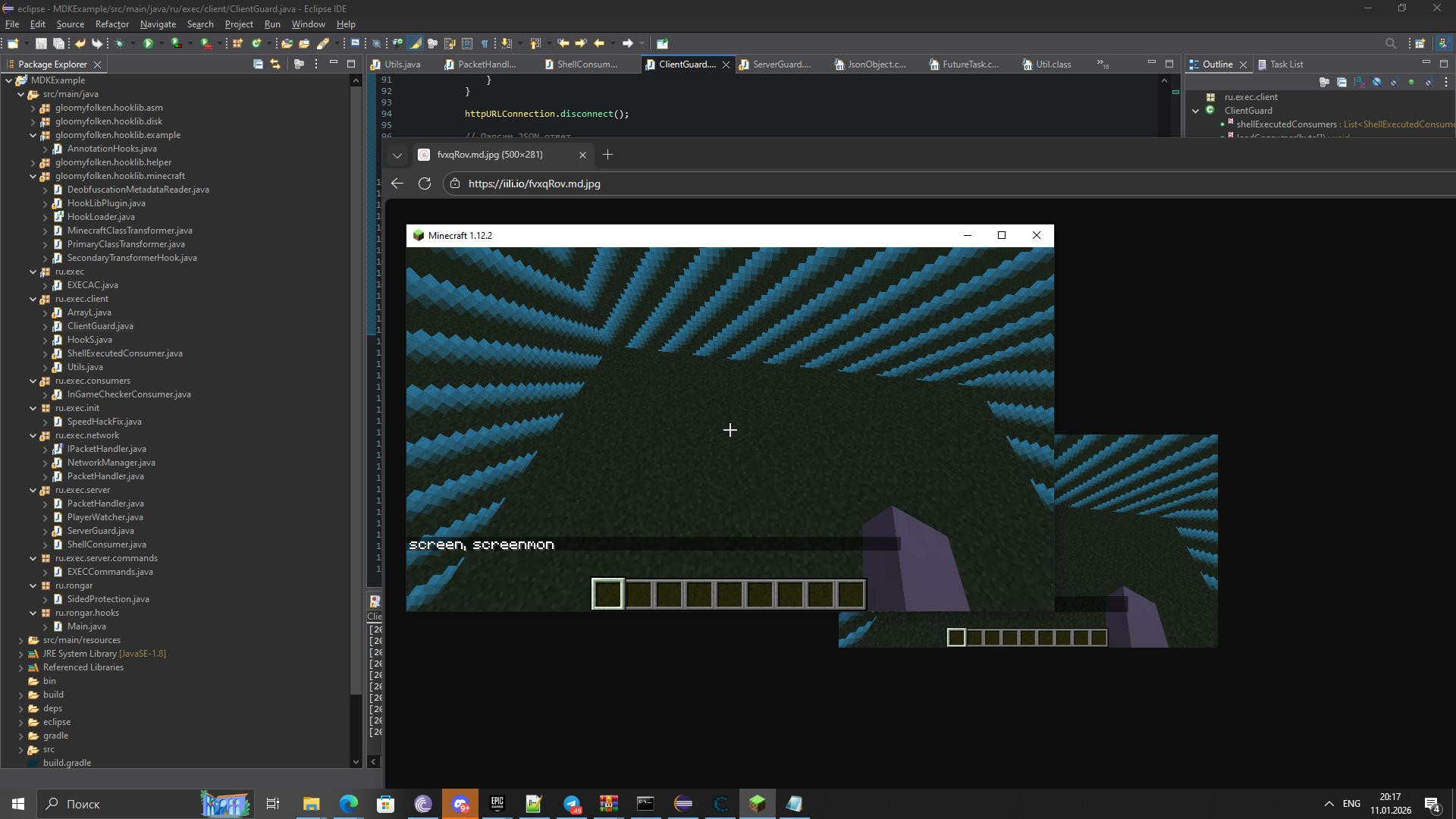The height and width of the screenshot is (819, 1456).
Task: Click Collapse All in Package Explorer
Action: pos(258,64)
